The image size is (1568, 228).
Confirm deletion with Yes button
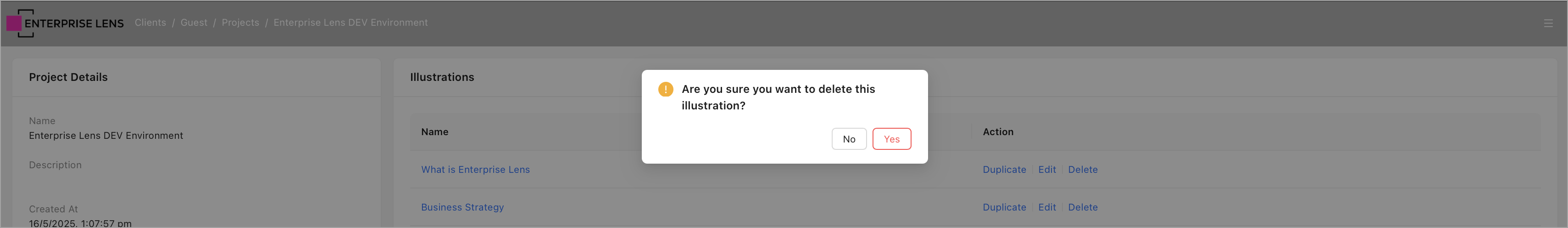coord(891,139)
